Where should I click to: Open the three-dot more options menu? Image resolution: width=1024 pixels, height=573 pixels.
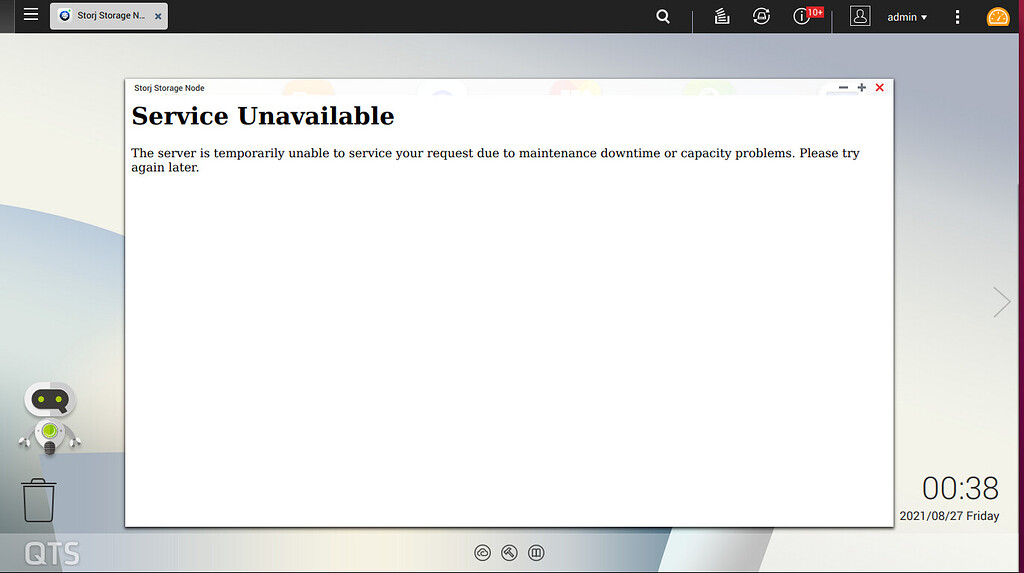[x=957, y=17]
